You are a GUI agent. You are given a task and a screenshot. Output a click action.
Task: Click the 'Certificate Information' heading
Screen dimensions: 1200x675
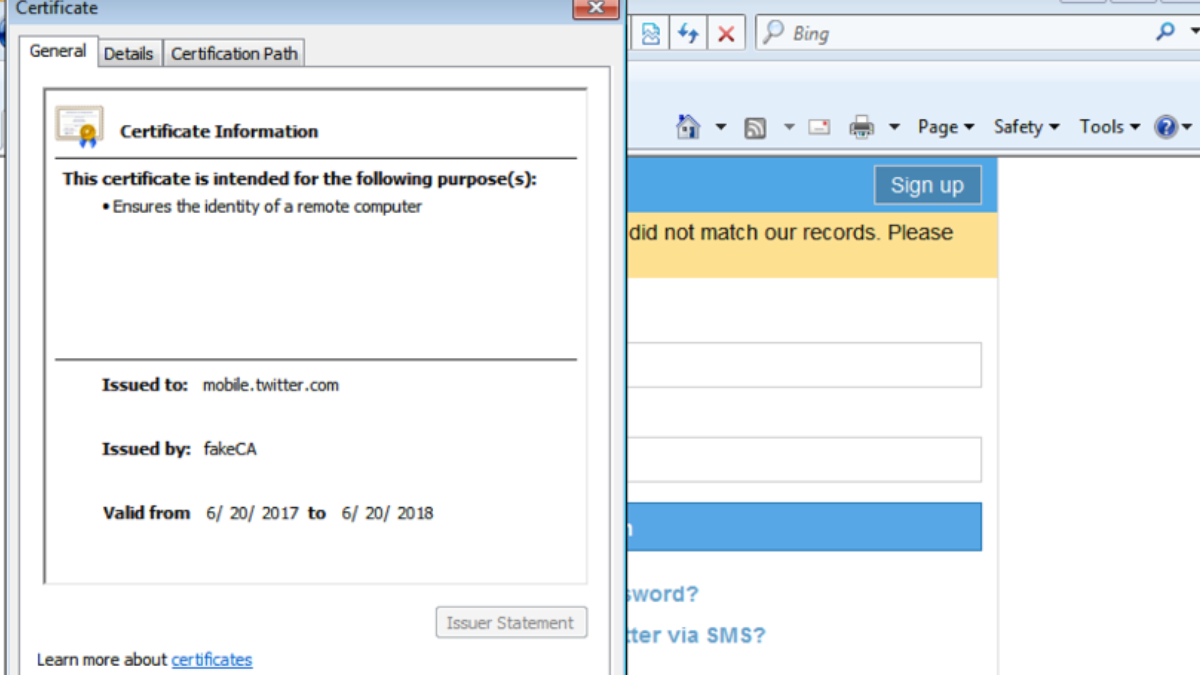point(219,131)
